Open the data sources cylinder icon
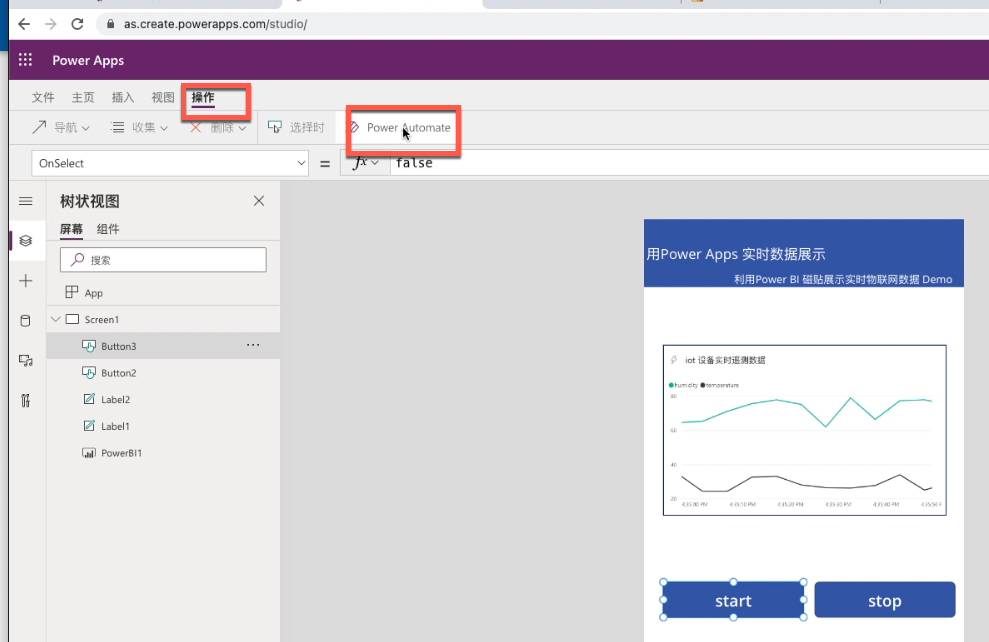This screenshot has height=642, width=989. 26,320
